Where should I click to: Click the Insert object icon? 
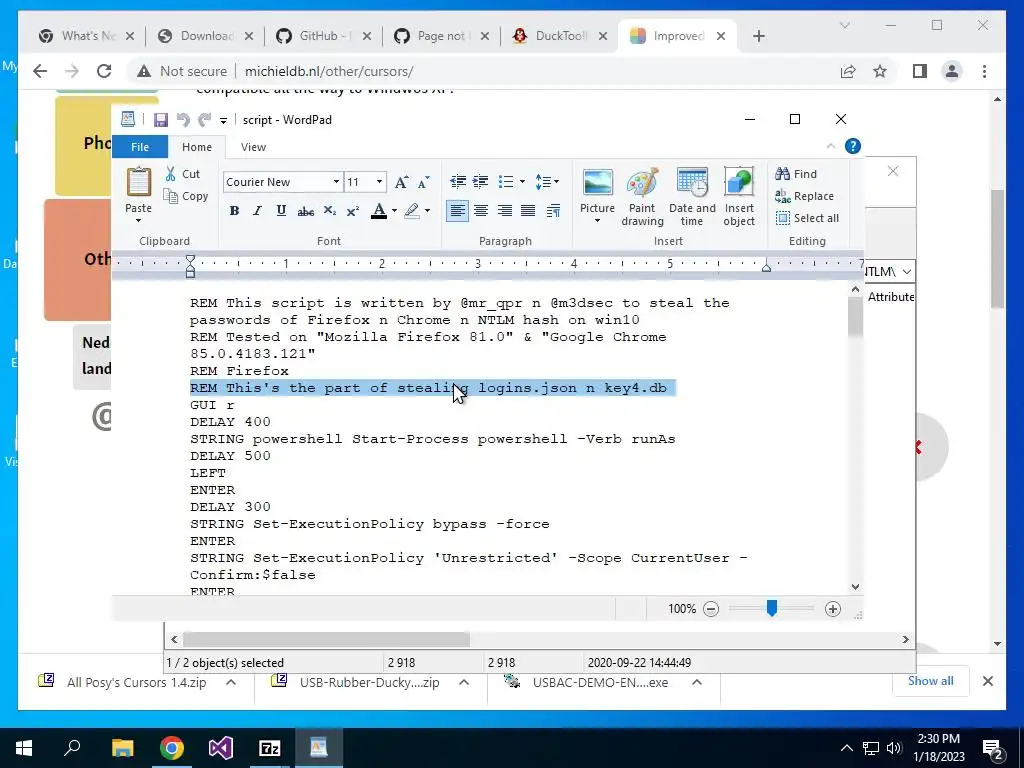[x=739, y=183]
